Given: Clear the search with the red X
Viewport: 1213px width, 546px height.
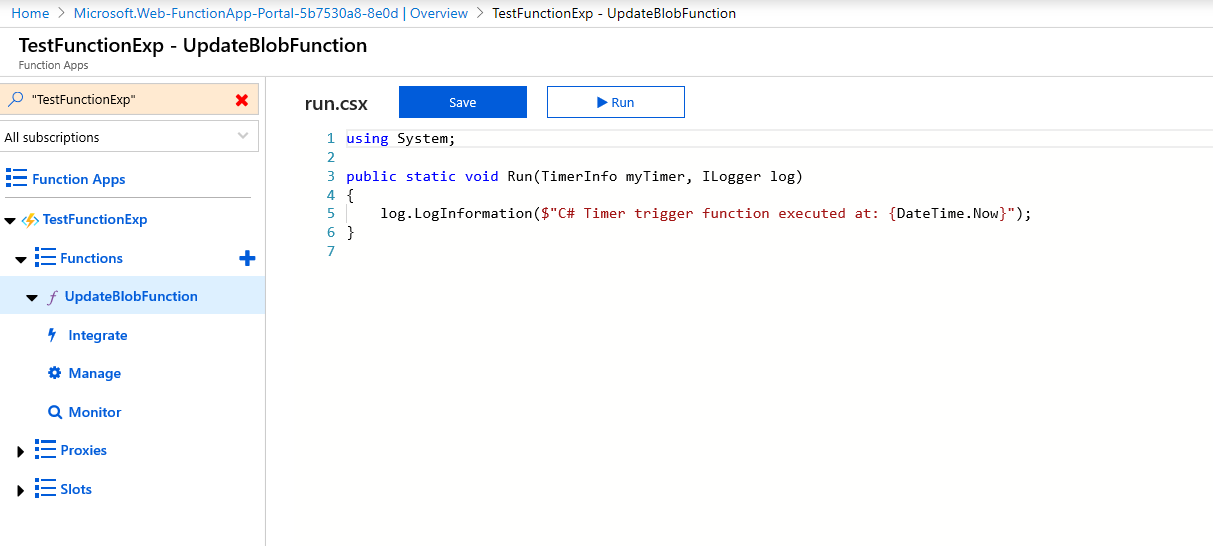Looking at the screenshot, I should (x=242, y=100).
